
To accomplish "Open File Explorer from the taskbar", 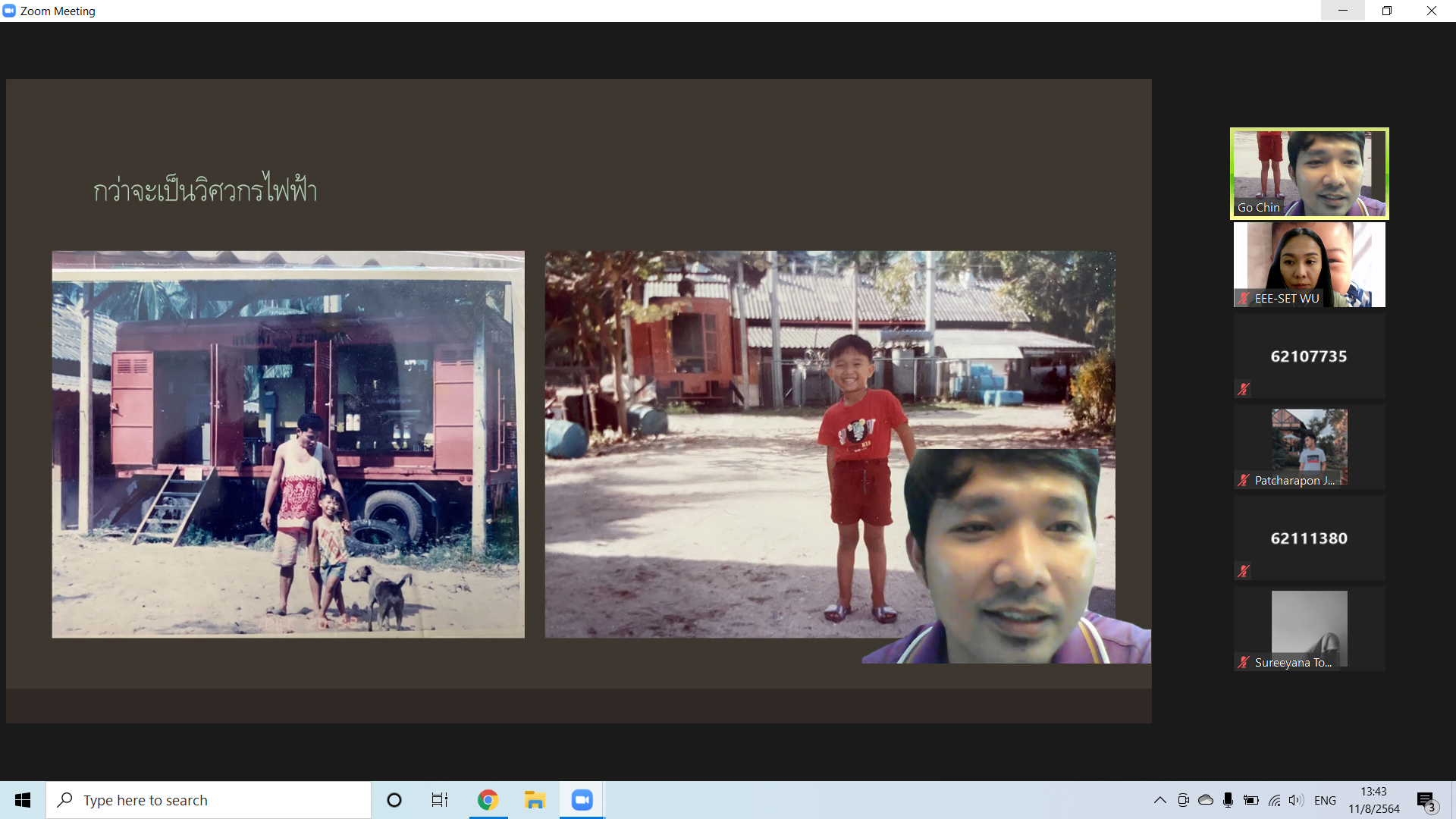I will 535,800.
